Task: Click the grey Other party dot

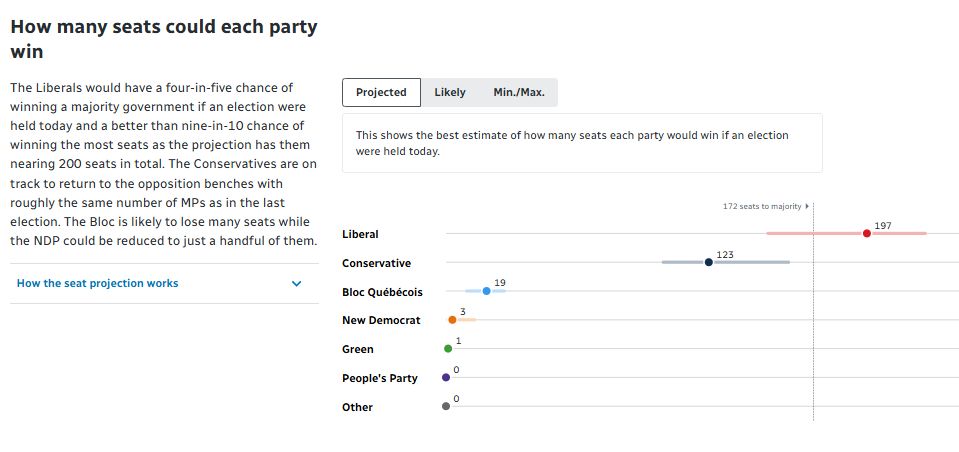Action: [445, 406]
